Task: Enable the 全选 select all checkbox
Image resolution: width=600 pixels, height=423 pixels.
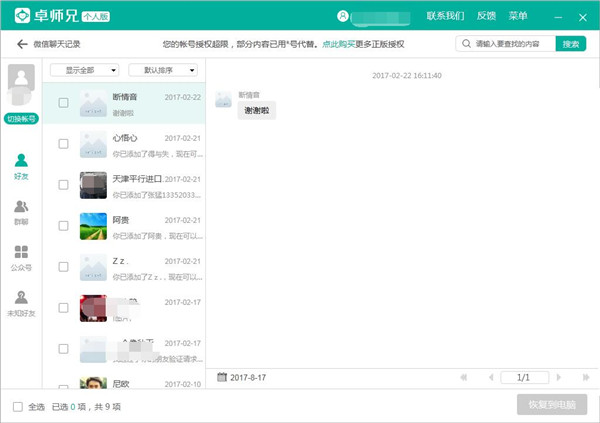Action: 18,407
